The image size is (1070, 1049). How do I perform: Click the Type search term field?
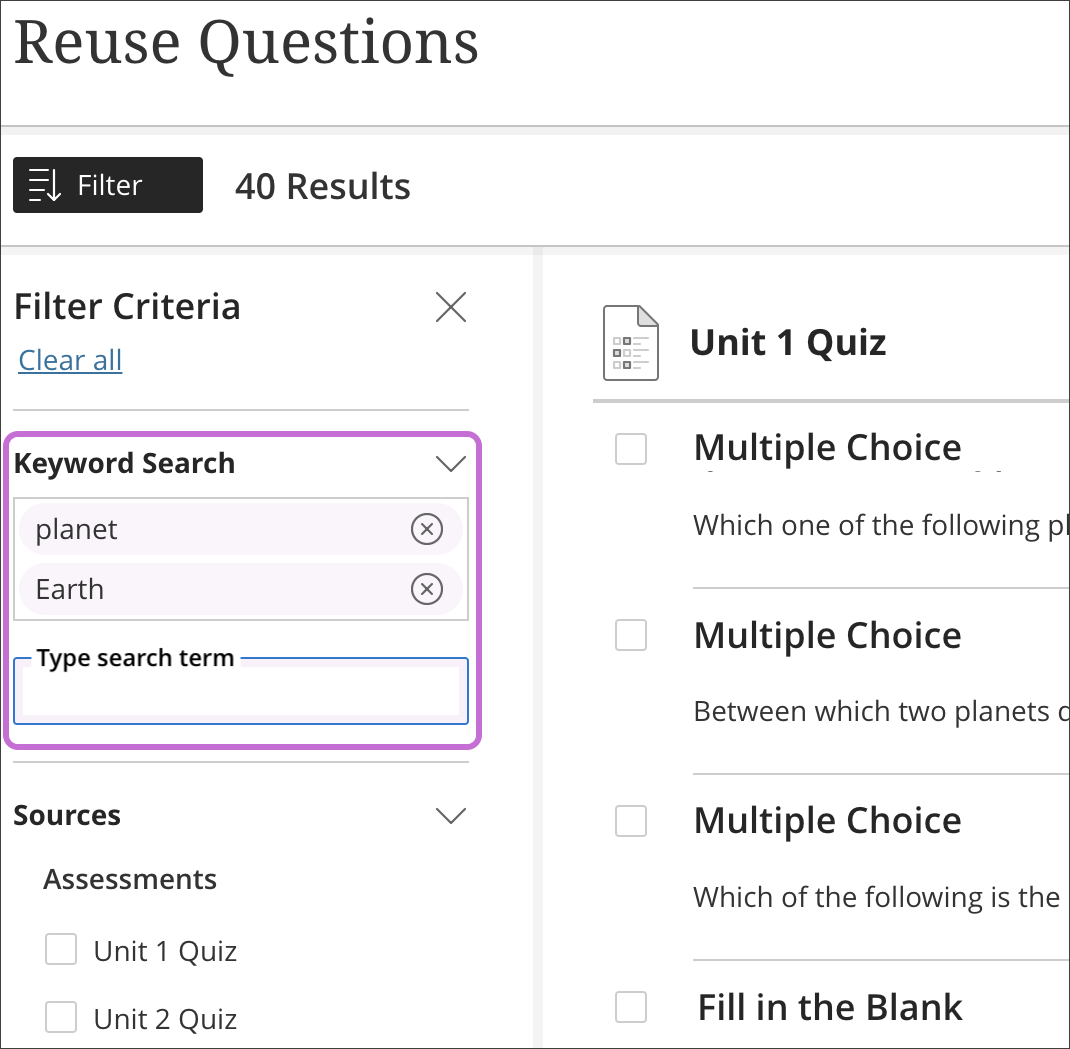click(240, 691)
